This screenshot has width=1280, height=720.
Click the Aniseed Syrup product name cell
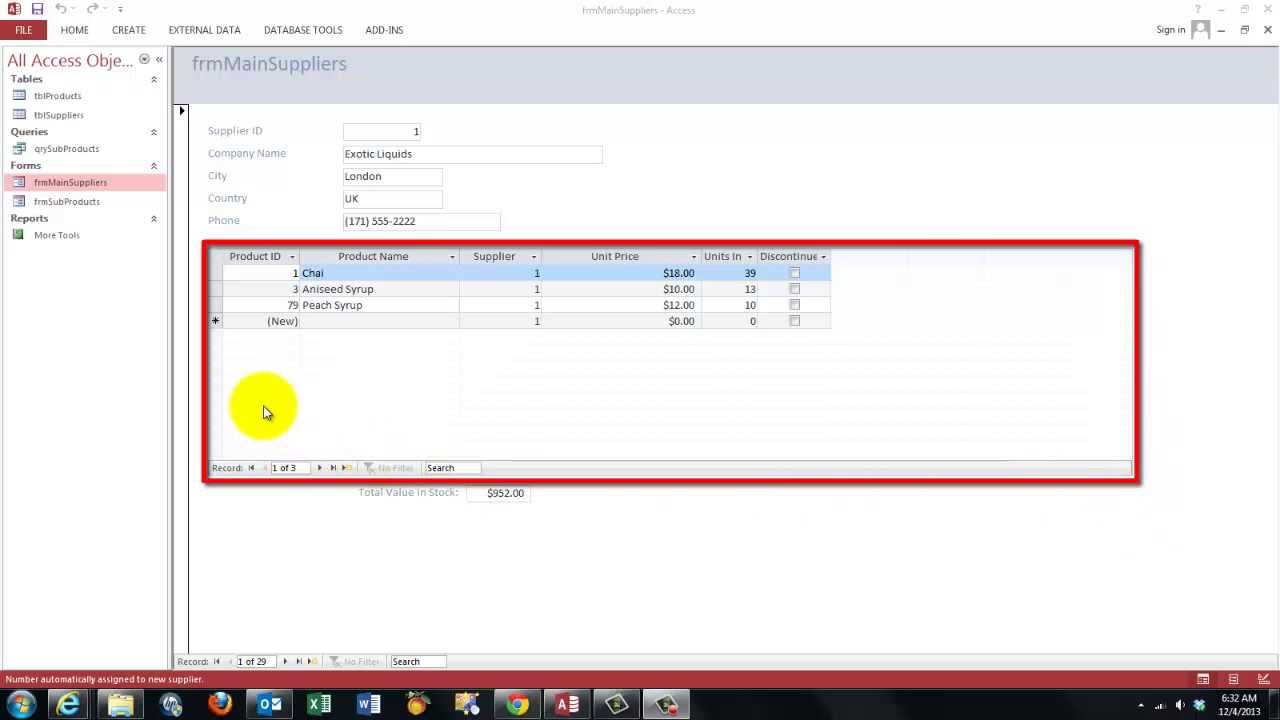coord(379,289)
